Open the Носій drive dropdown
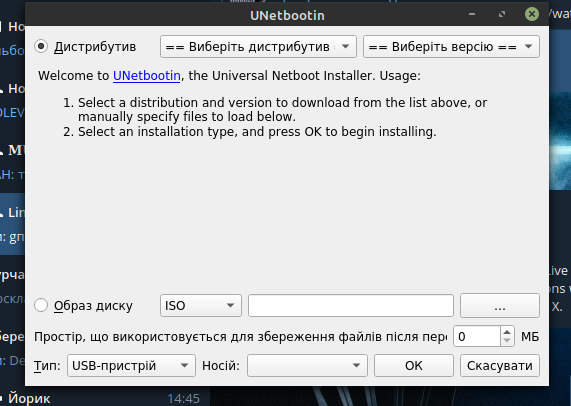 (307, 365)
